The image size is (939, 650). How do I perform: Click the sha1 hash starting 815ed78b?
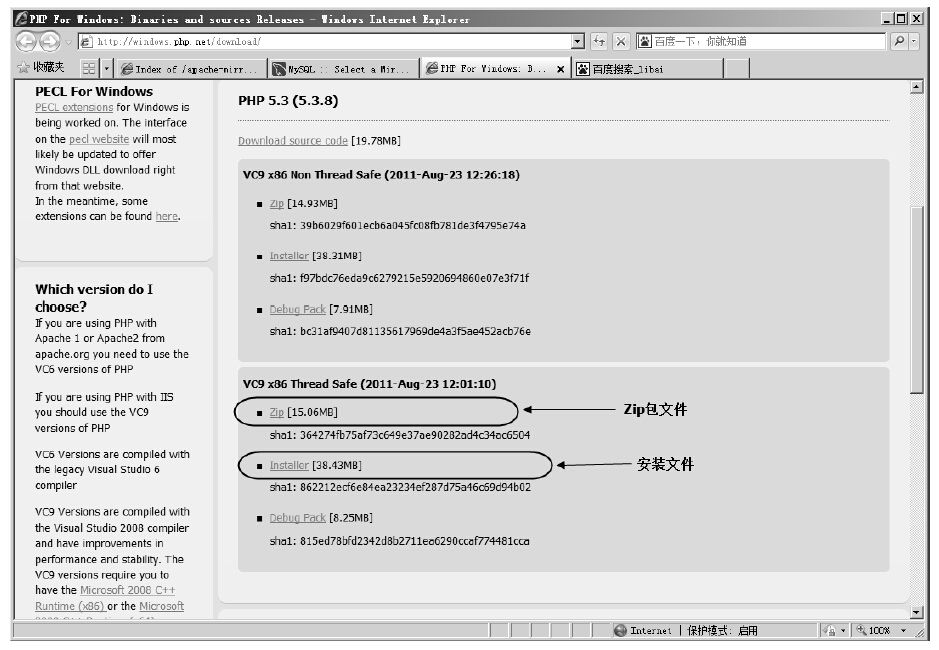click(399, 541)
